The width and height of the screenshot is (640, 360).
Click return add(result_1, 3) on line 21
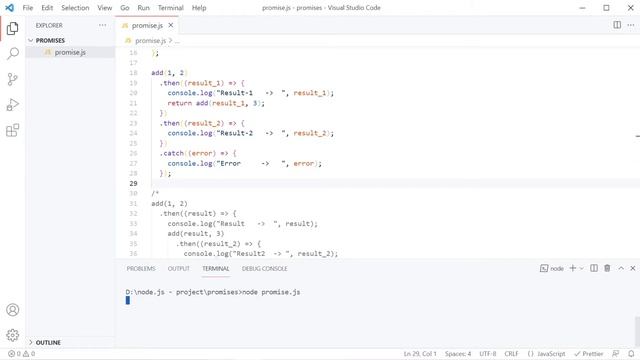pyautogui.click(x=216, y=103)
